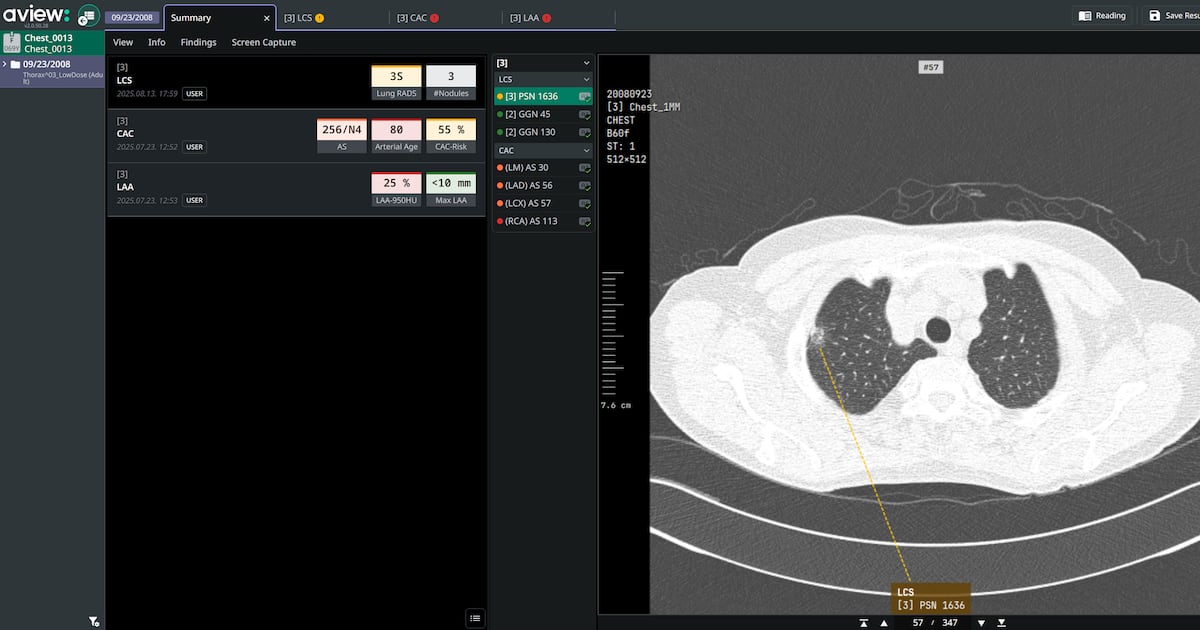This screenshot has width=1200, height=630.
Task: Click the #57 slice label on CT image
Action: 931,67
